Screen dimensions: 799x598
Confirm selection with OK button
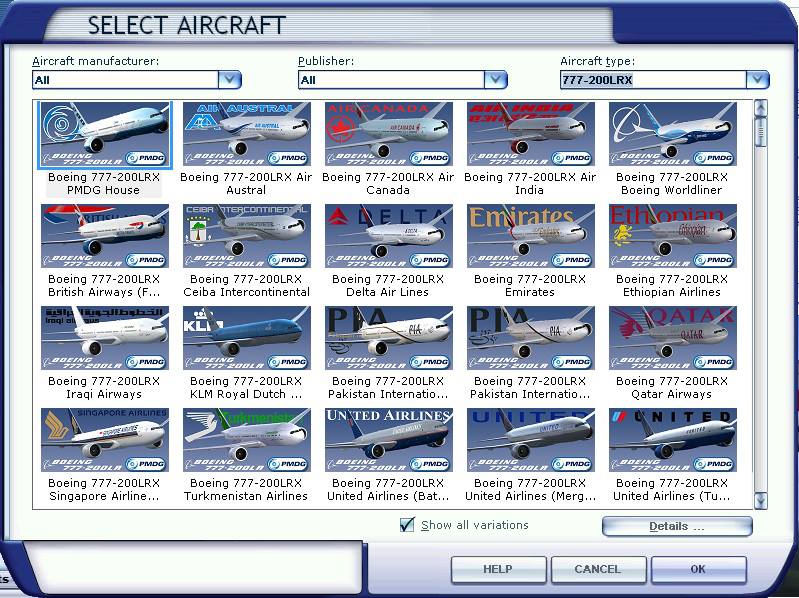698,569
